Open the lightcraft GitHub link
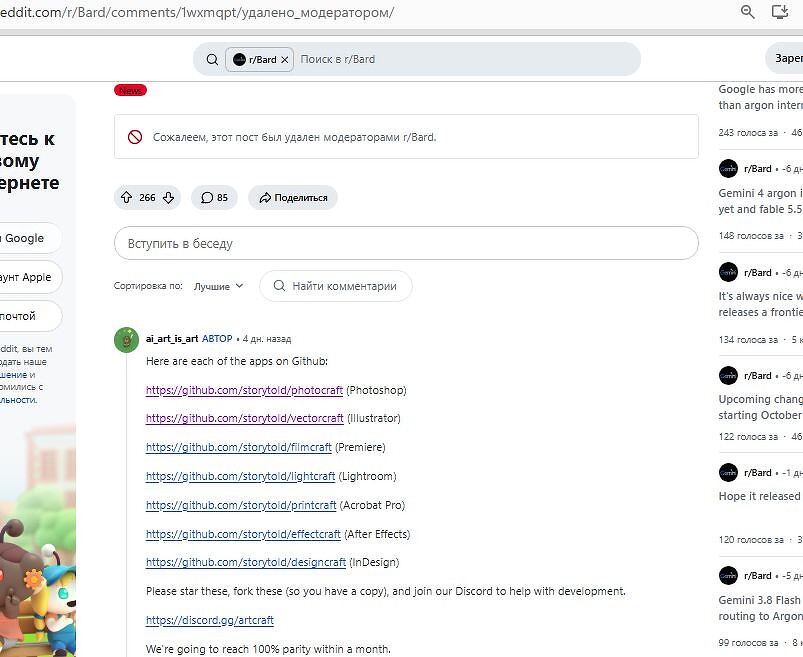Screen dimensions: 803x657 (241, 476)
